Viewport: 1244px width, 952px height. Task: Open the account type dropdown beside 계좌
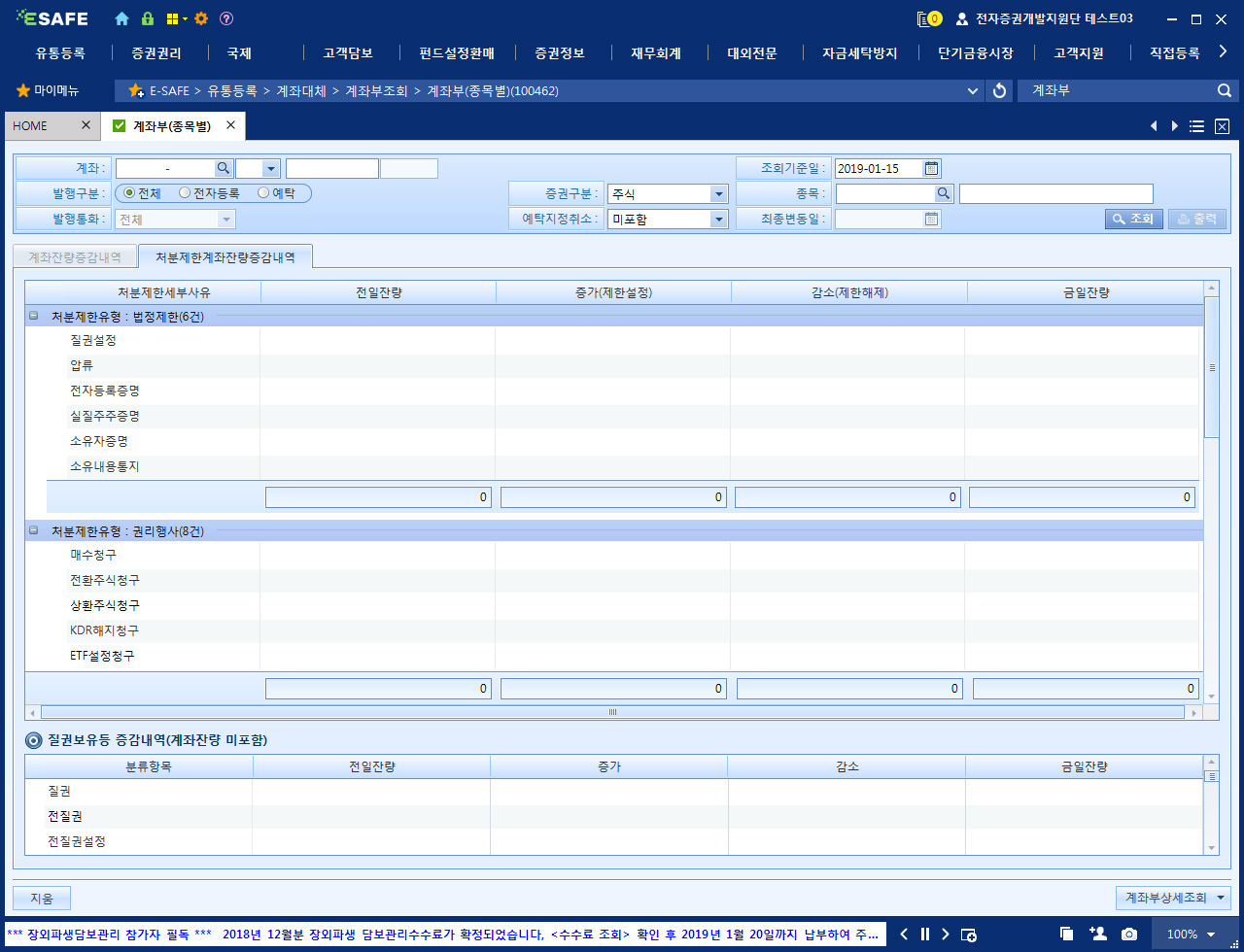(x=270, y=168)
